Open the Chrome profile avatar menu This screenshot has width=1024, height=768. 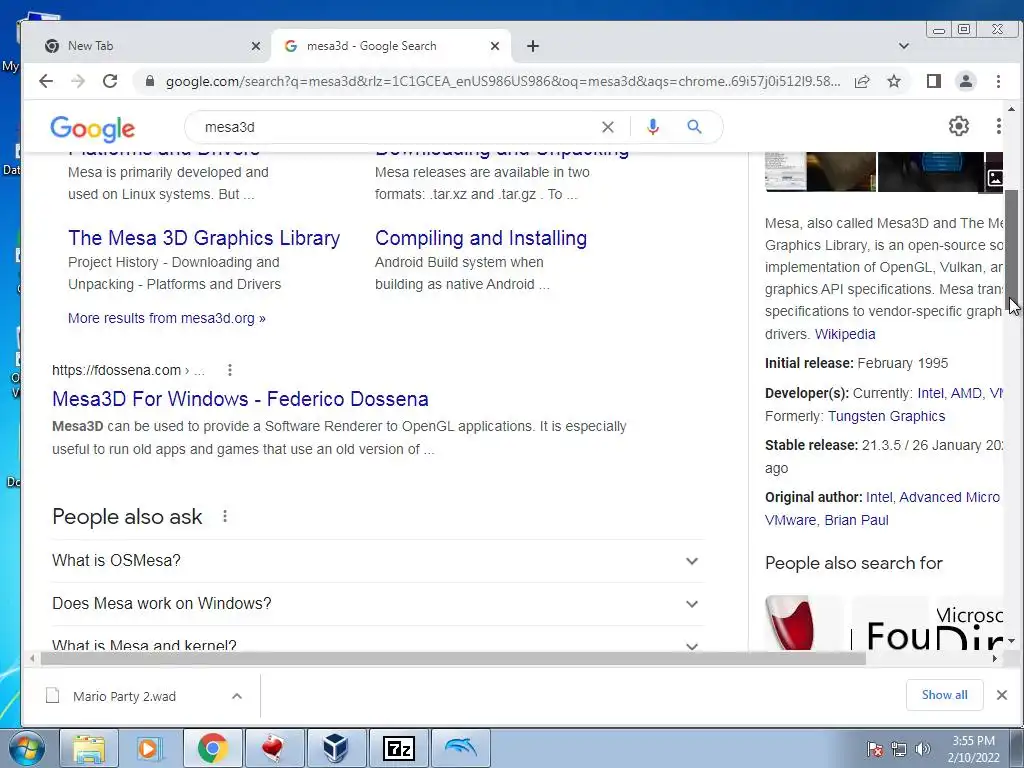966,81
